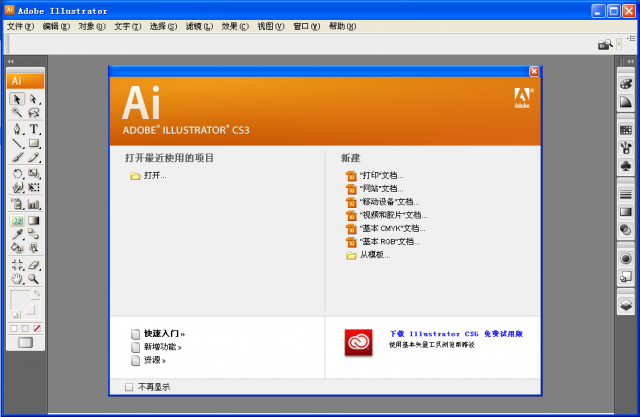Image resolution: width=640 pixels, height=417 pixels.
Task: Click 打开... to open a file
Action: [148, 176]
